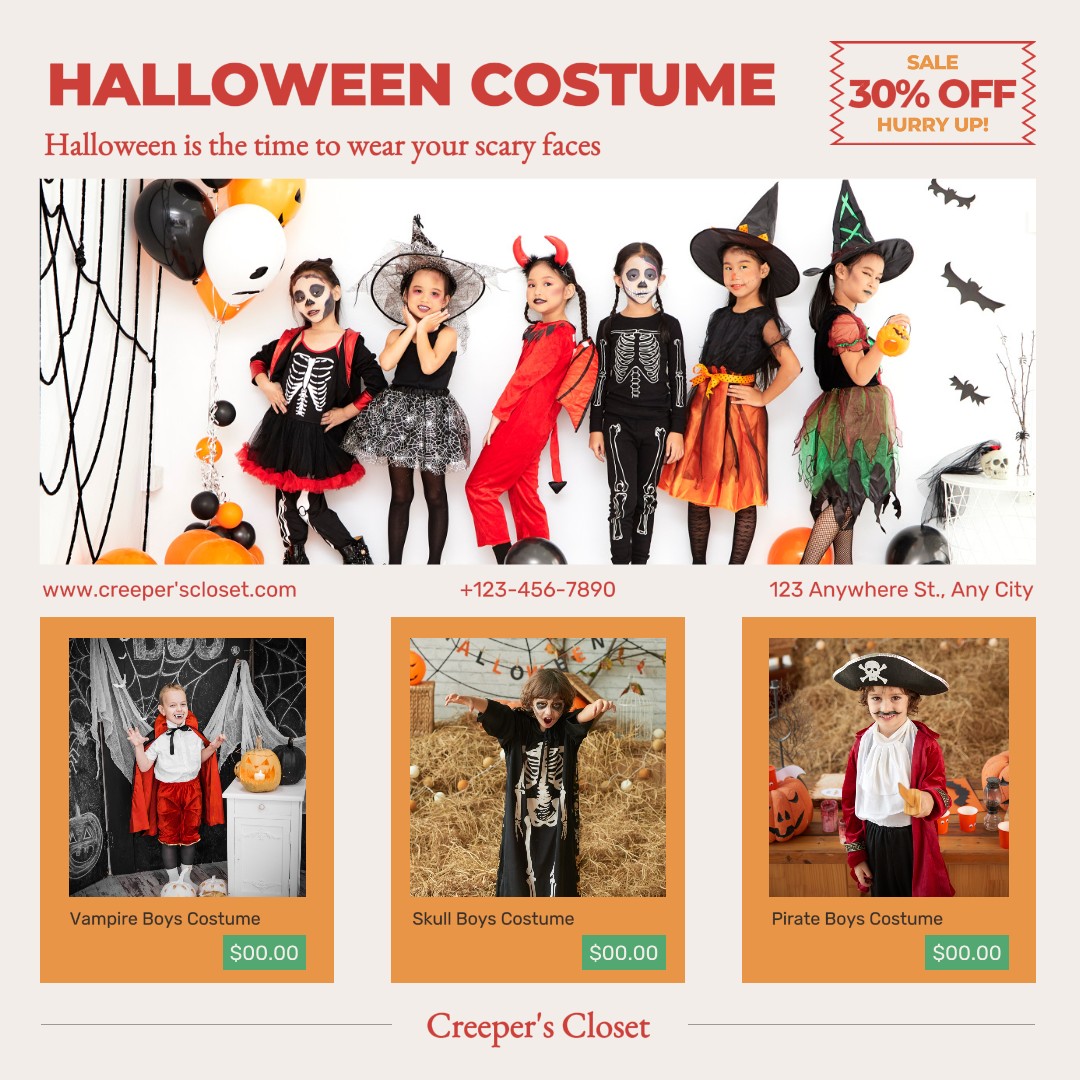This screenshot has height=1080, width=1080.
Task: Click the Skull Boys Costume label
Action: point(493,919)
